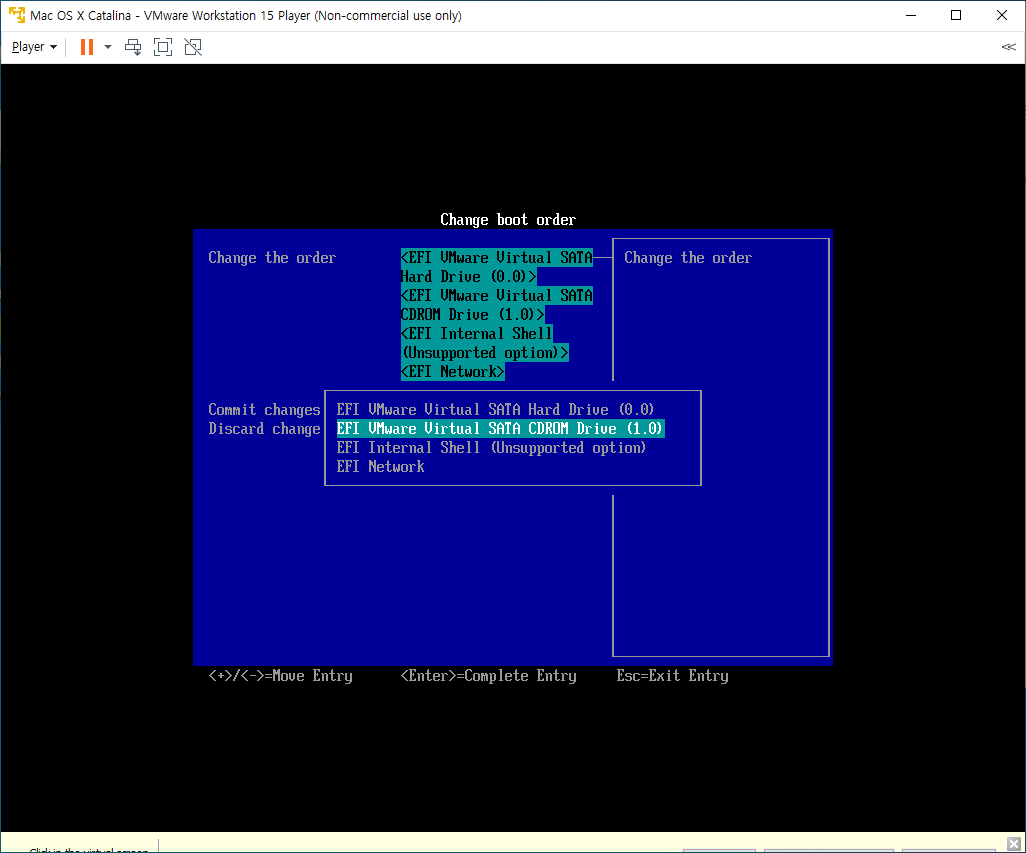Pause the virtual machine with the orange button
Image resolution: width=1026 pixels, height=853 pixels.
(x=86, y=47)
